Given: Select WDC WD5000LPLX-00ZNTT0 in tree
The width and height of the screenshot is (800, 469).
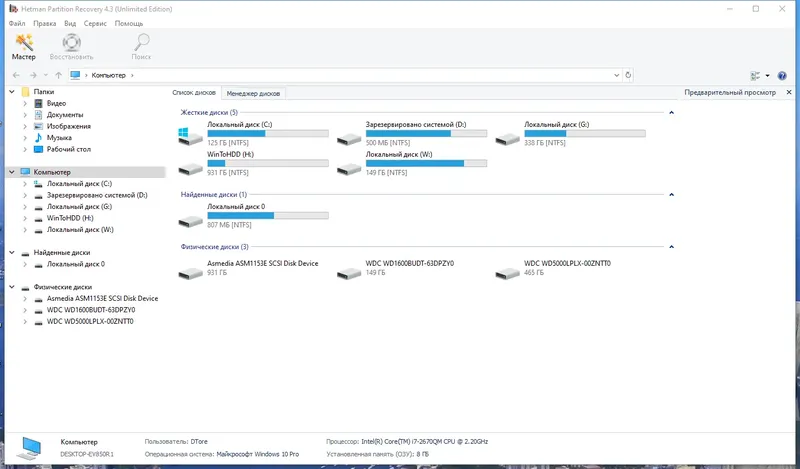Looking at the screenshot, I should 90,322.
